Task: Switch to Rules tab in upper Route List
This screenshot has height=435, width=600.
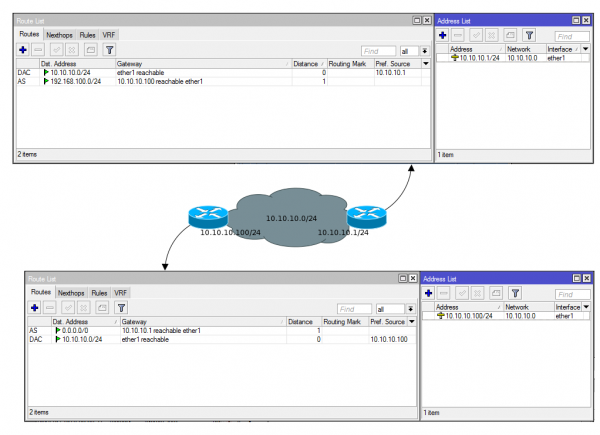Action: (87, 35)
